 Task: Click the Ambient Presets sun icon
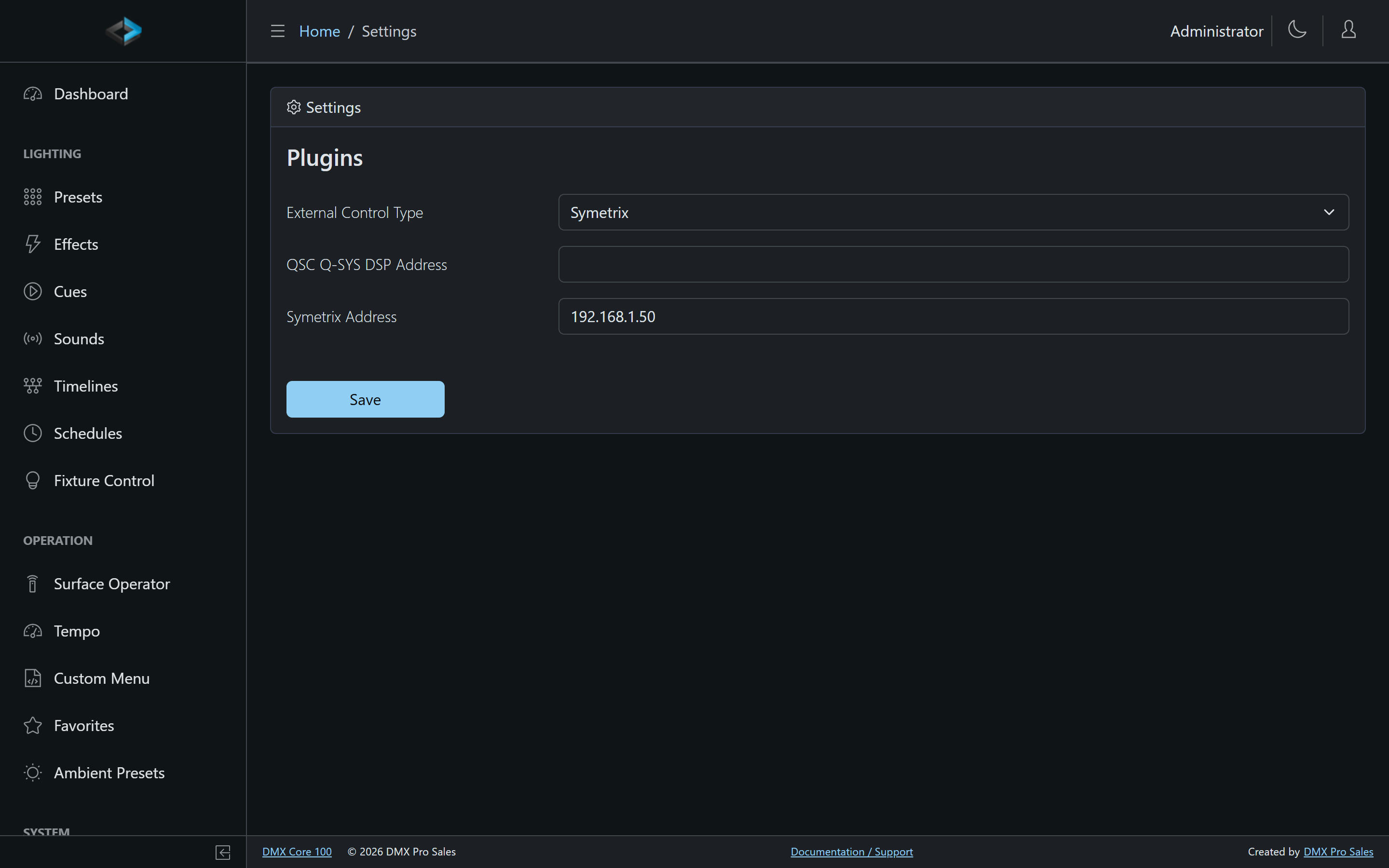(33, 773)
